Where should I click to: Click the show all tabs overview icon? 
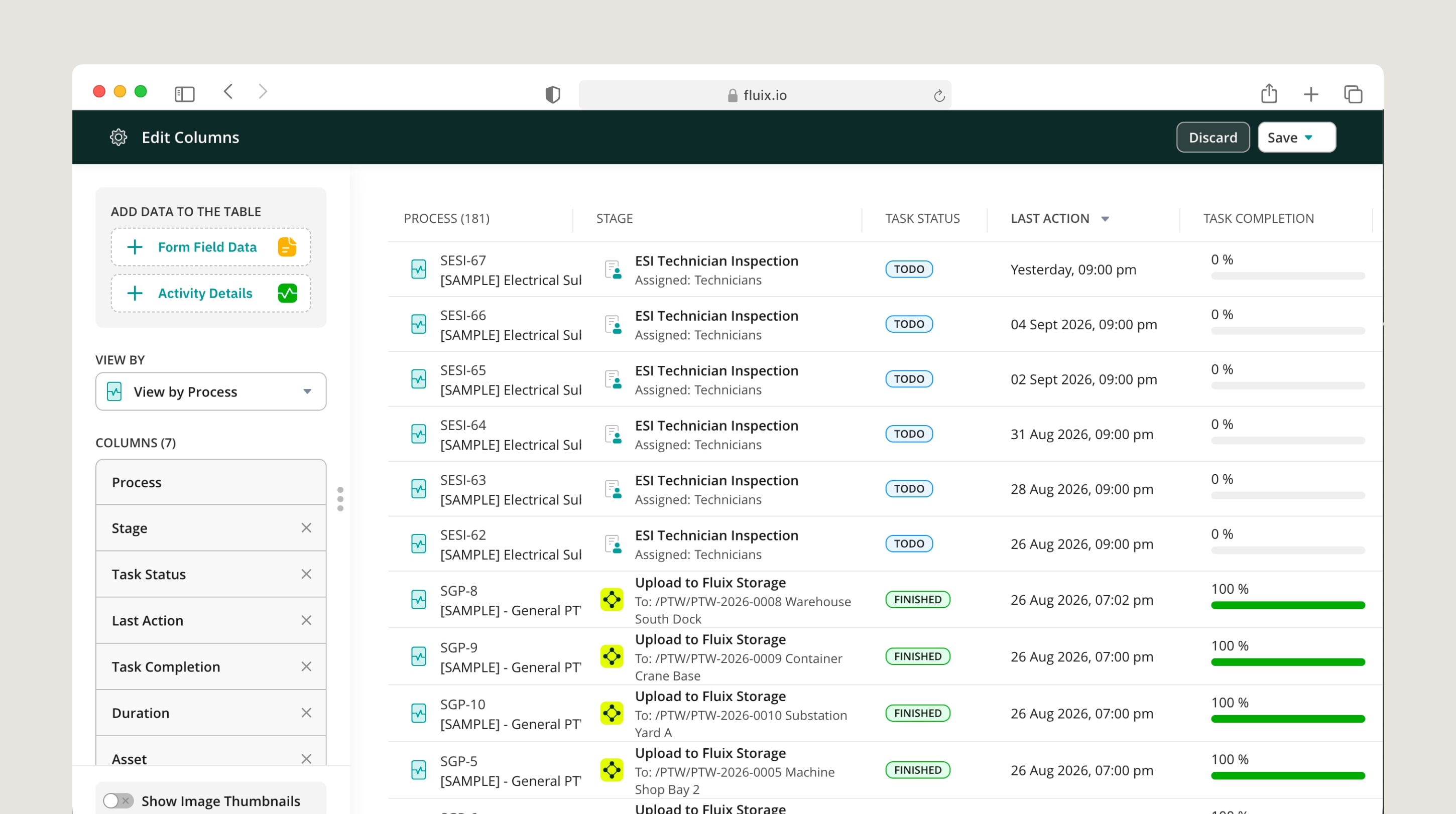point(1353,94)
